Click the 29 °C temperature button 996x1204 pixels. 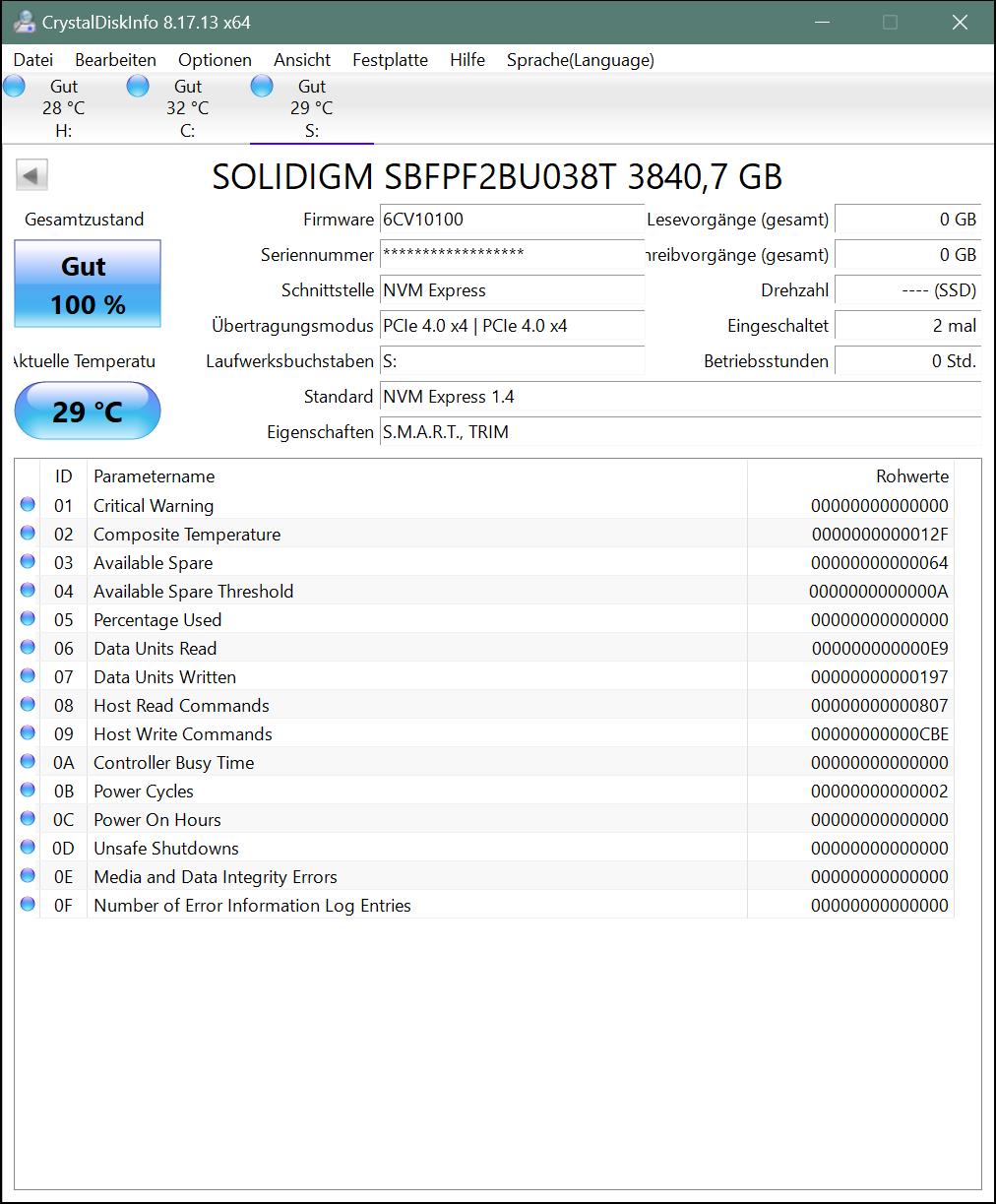[x=88, y=411]
